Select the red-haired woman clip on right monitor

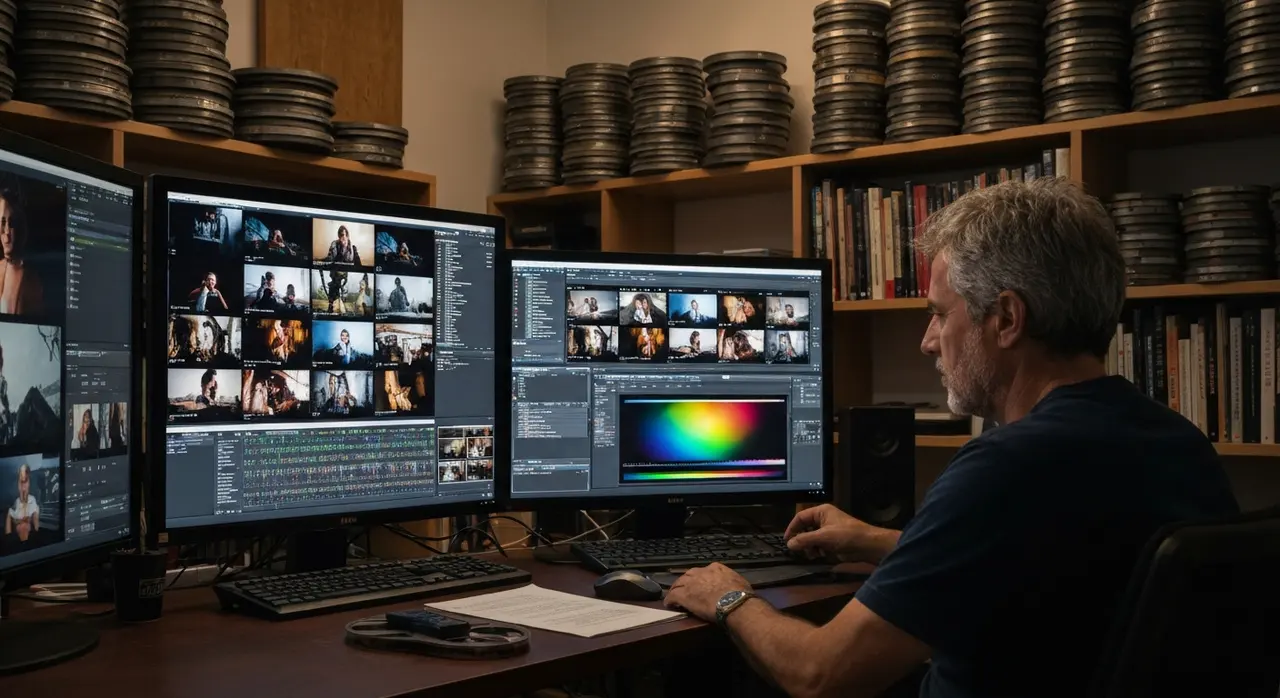click(x=741, y=345)
